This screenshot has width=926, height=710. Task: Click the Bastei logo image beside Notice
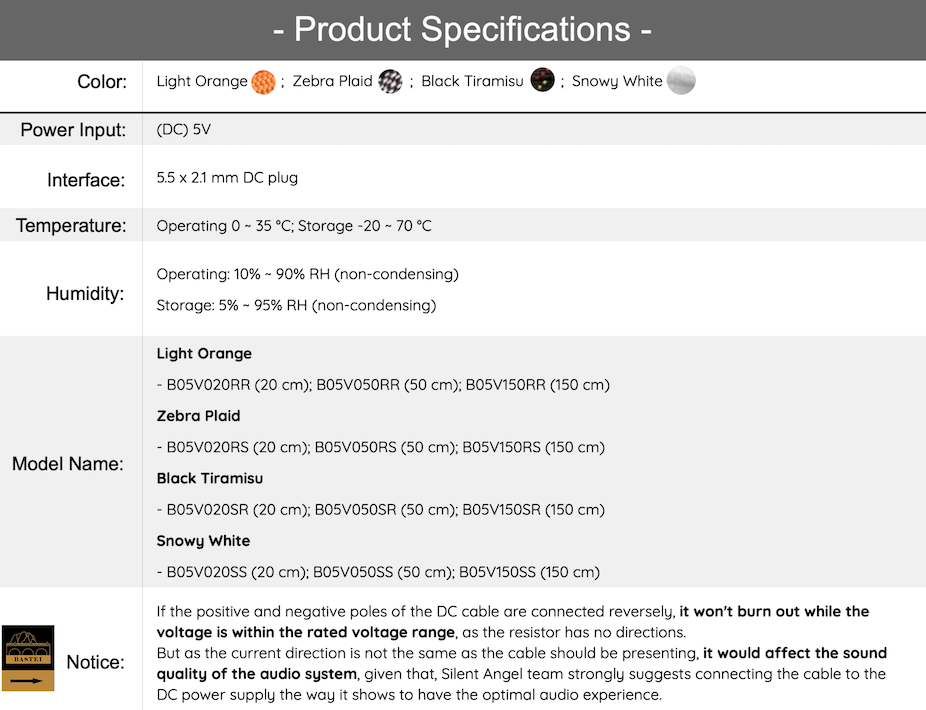[28, 646]
